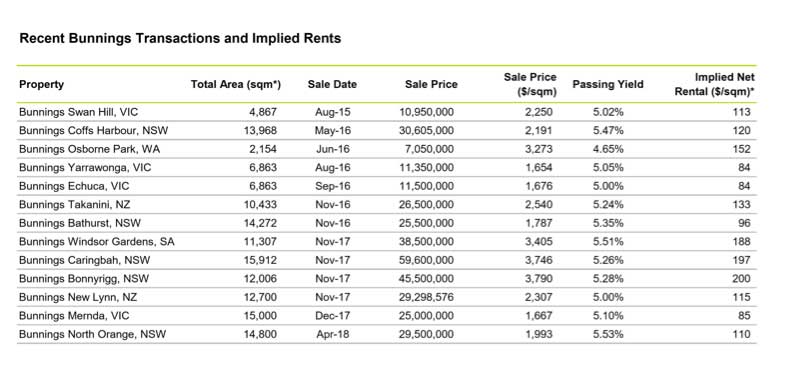The height and width of the screenshot is (378, 789).
Task: Select Bunnings Takanini, NZ entry
Action: click(x=74, y=204)
